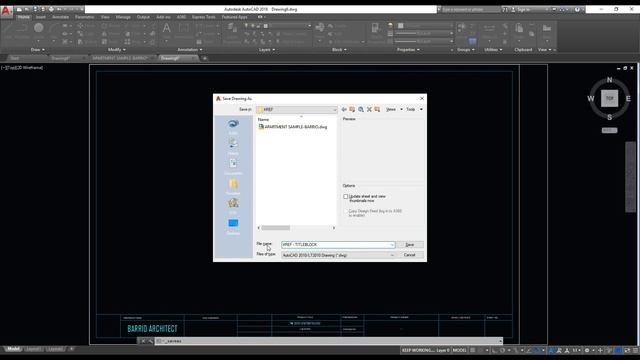Viewport: 640px width, 360px height.
Task: Click new drawing plus tab button
Action: [205, 58]
